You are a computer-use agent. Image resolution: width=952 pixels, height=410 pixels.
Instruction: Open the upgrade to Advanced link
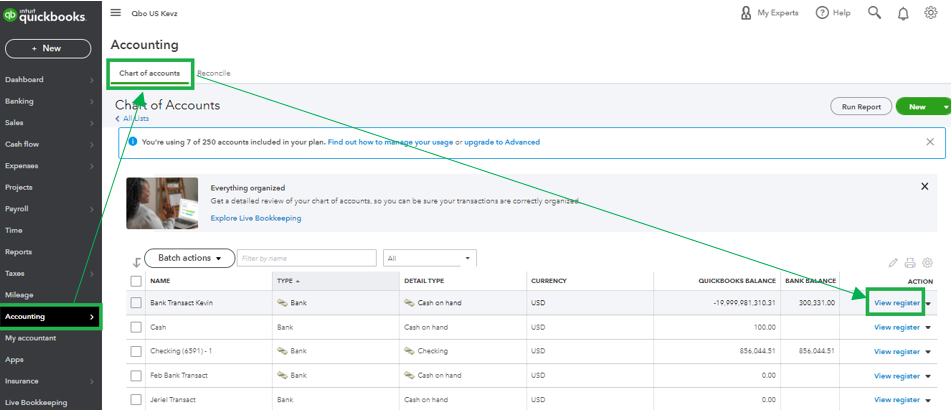pyautogui.click(x=502, y=142)
